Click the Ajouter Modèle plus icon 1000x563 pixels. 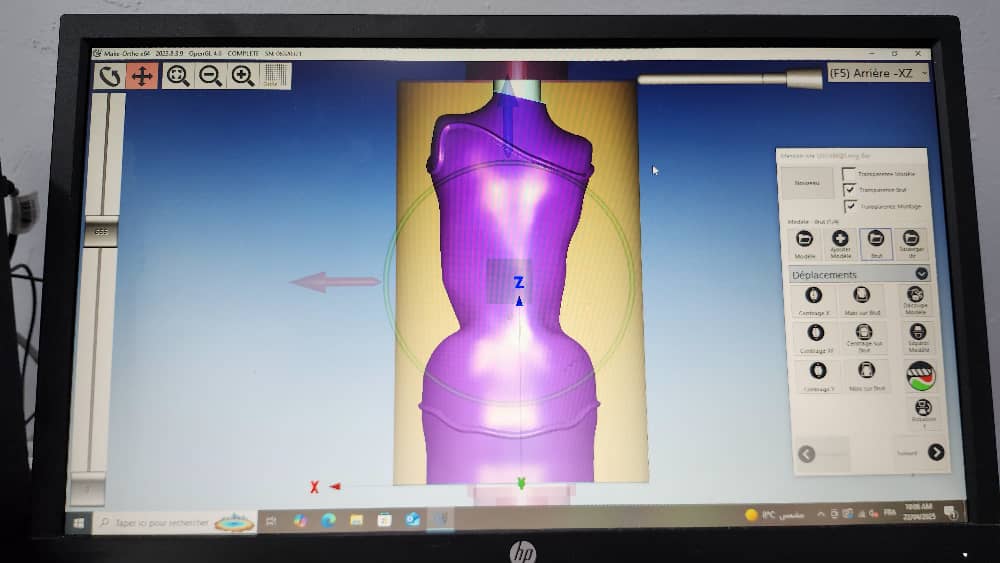tap(840, 239)
